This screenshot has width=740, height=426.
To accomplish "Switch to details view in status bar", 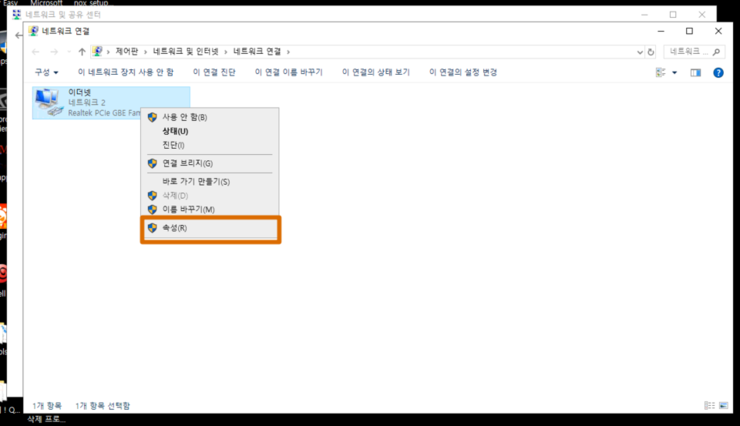I will [709, 406].
